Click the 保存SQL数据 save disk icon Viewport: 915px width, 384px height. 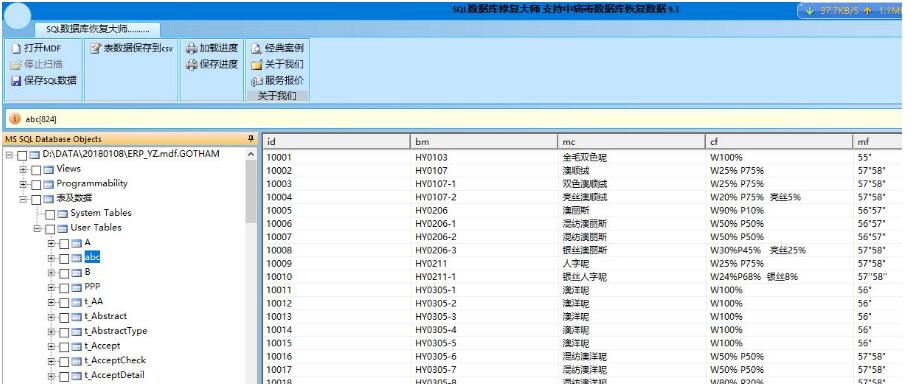(x=16, y=81)
